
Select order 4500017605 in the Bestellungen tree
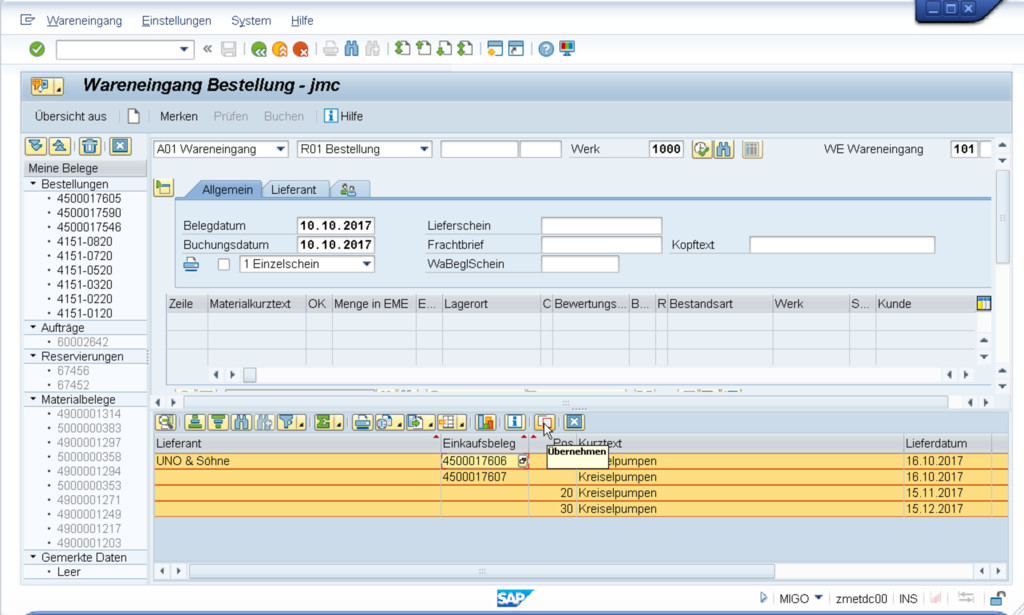[89, 199]
